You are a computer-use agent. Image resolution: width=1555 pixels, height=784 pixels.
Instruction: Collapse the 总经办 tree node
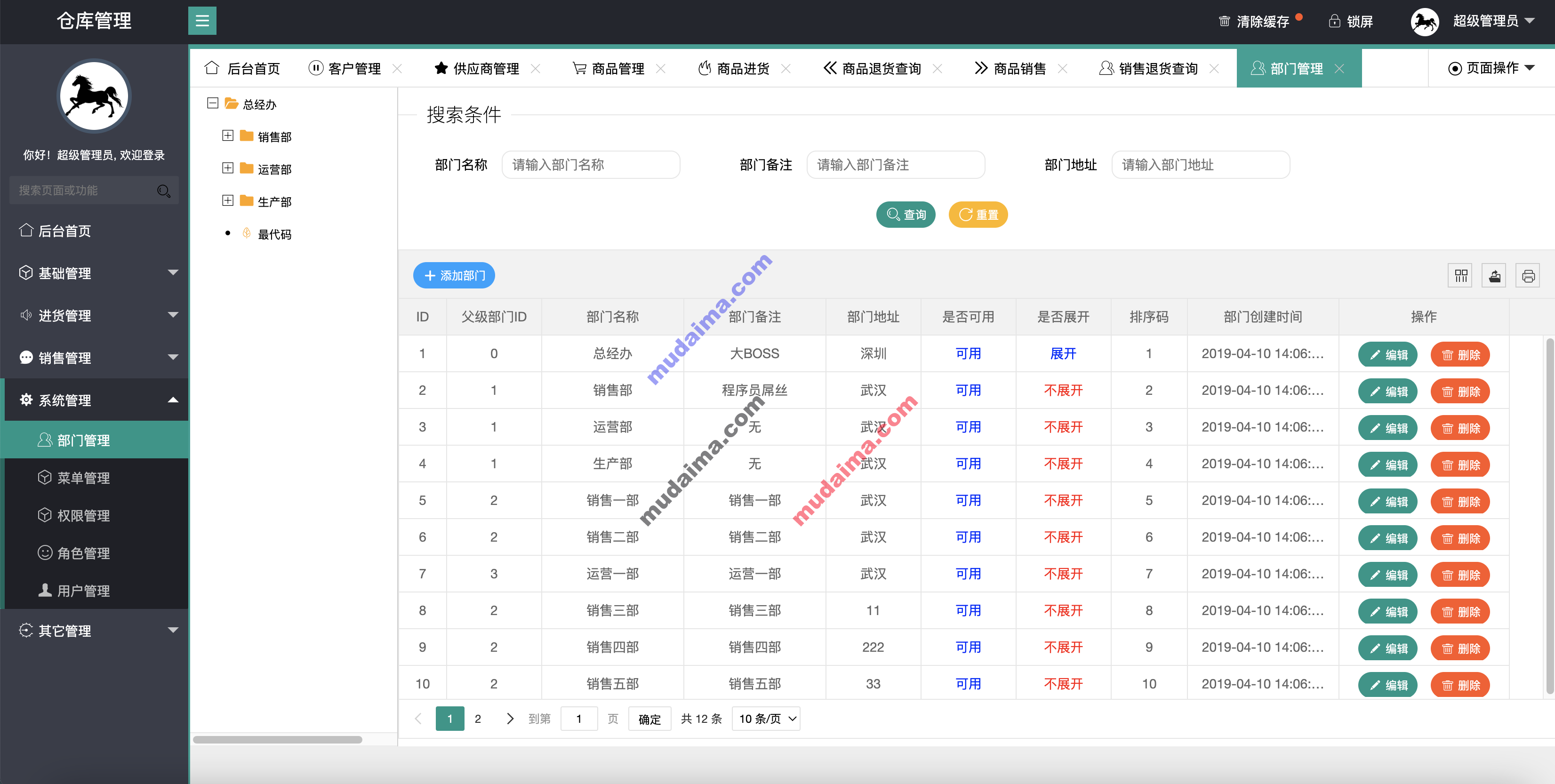tap(212, 103)
